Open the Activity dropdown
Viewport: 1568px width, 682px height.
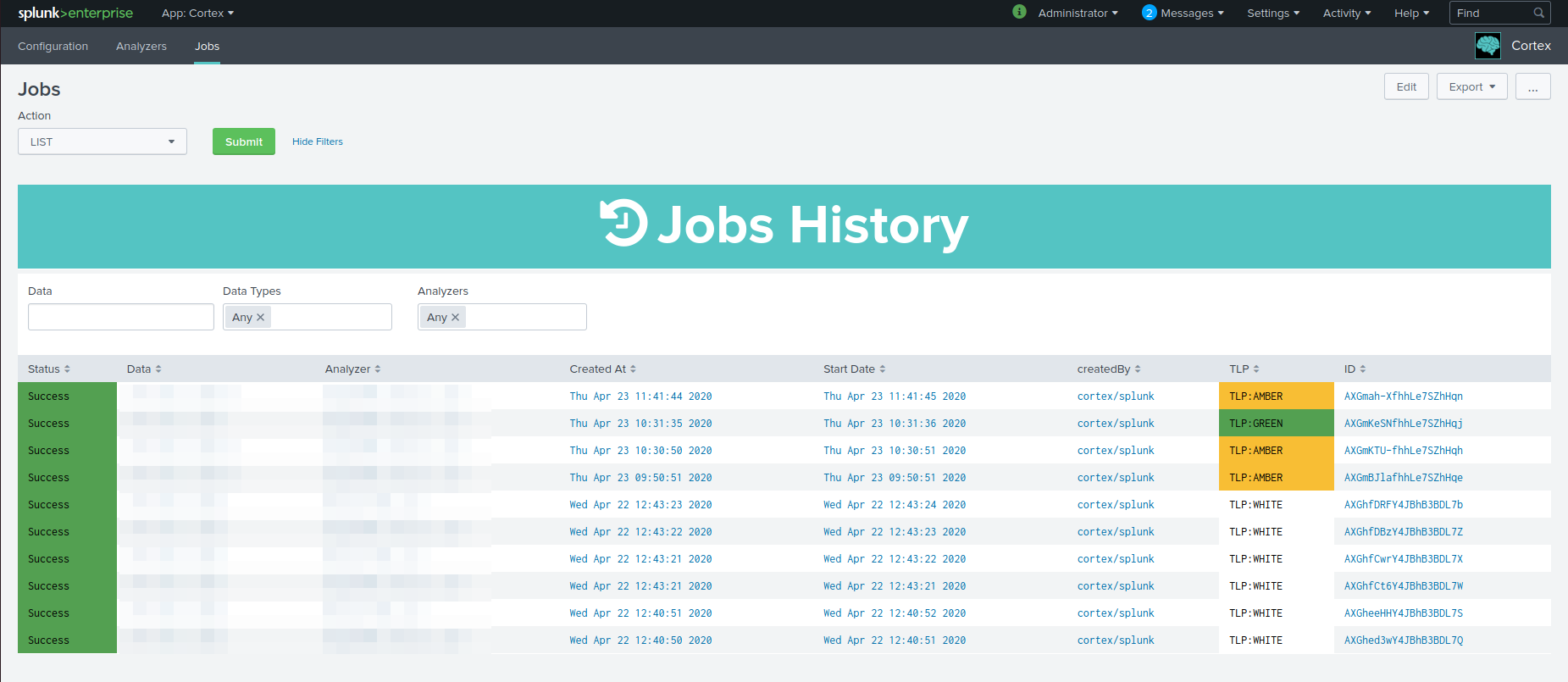click(x=1347, y=13)
